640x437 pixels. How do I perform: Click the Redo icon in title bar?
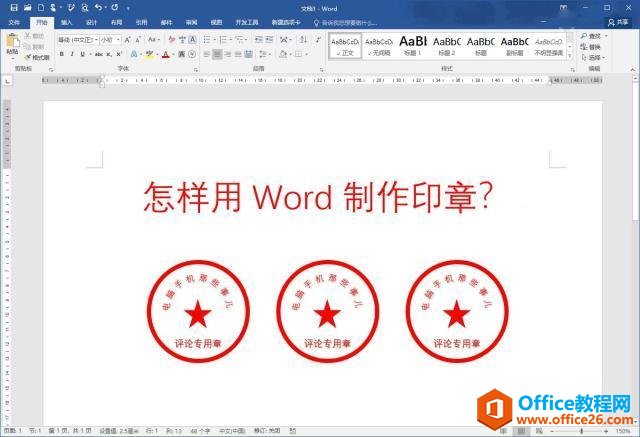coord(115,7)
